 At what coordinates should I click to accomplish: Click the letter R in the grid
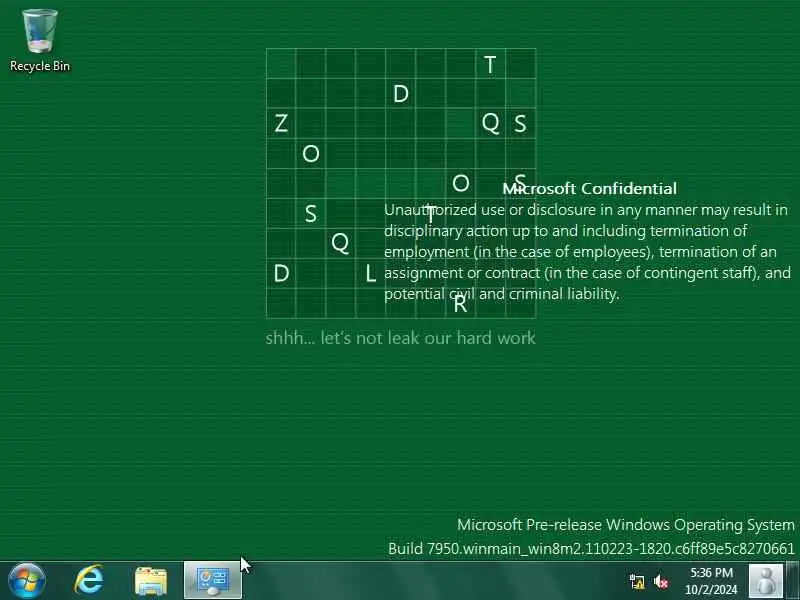(460, 305)
